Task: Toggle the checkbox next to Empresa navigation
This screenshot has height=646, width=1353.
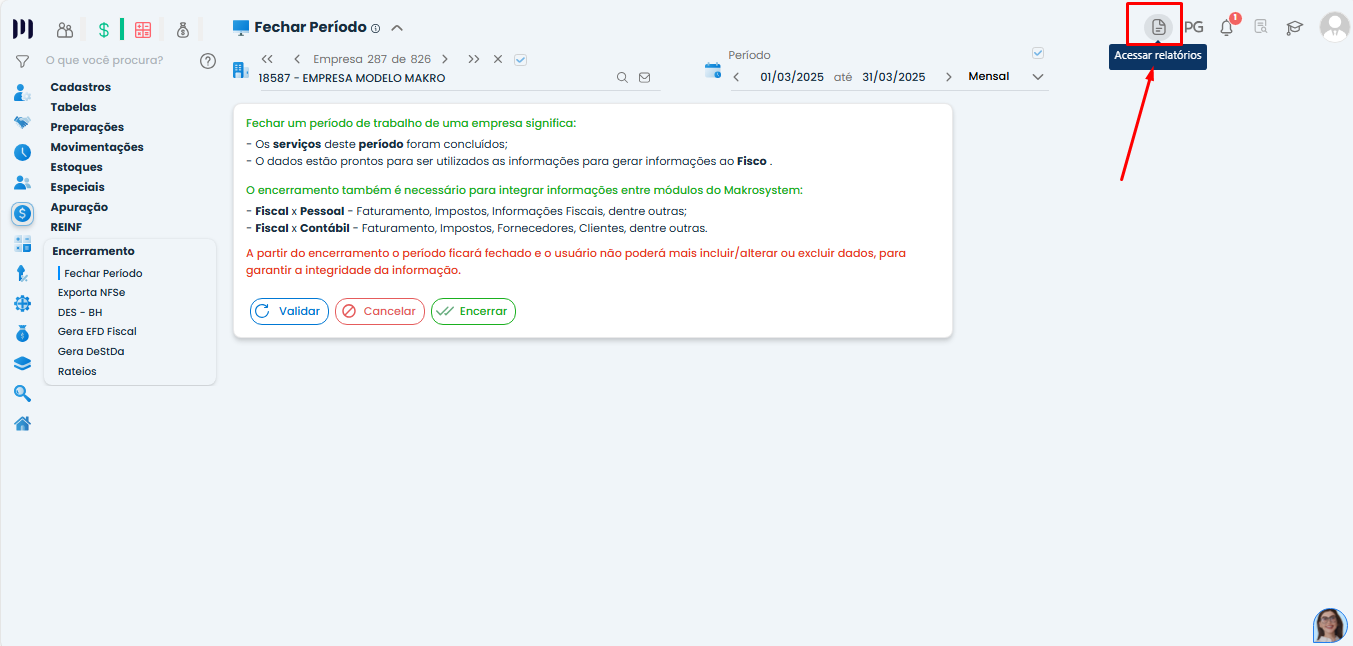Action: [520, 59]
